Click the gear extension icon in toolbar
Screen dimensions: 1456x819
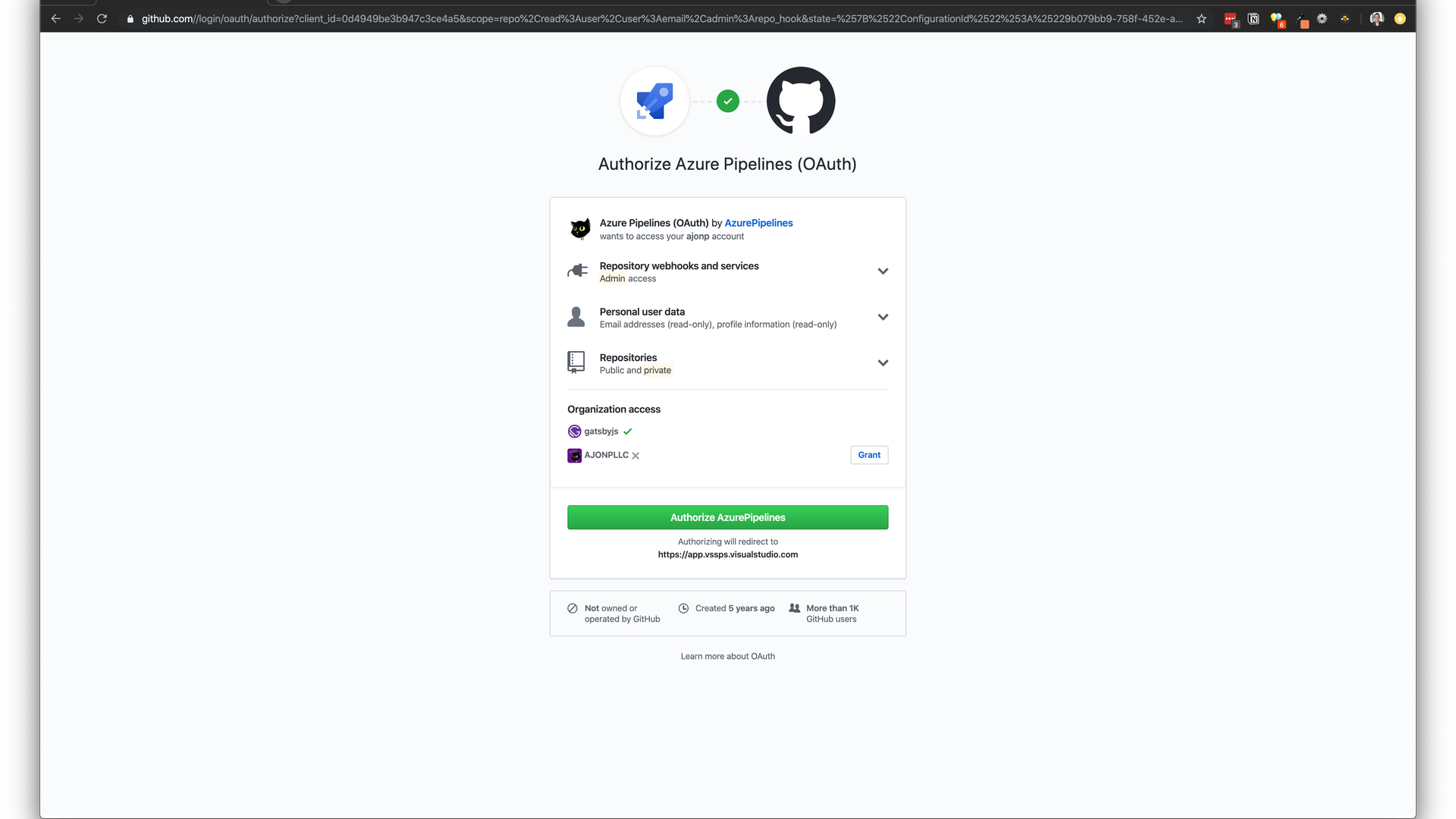1322,19
